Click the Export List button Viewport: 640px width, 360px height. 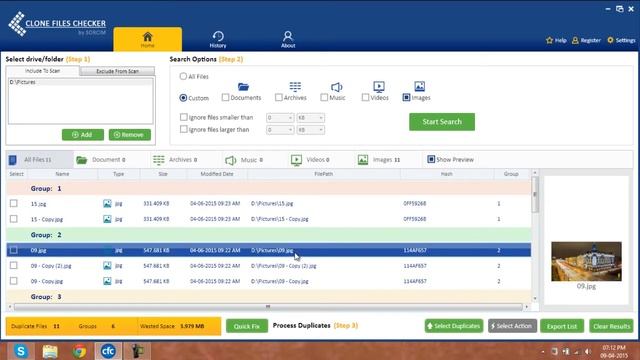(x=562, y=326)
